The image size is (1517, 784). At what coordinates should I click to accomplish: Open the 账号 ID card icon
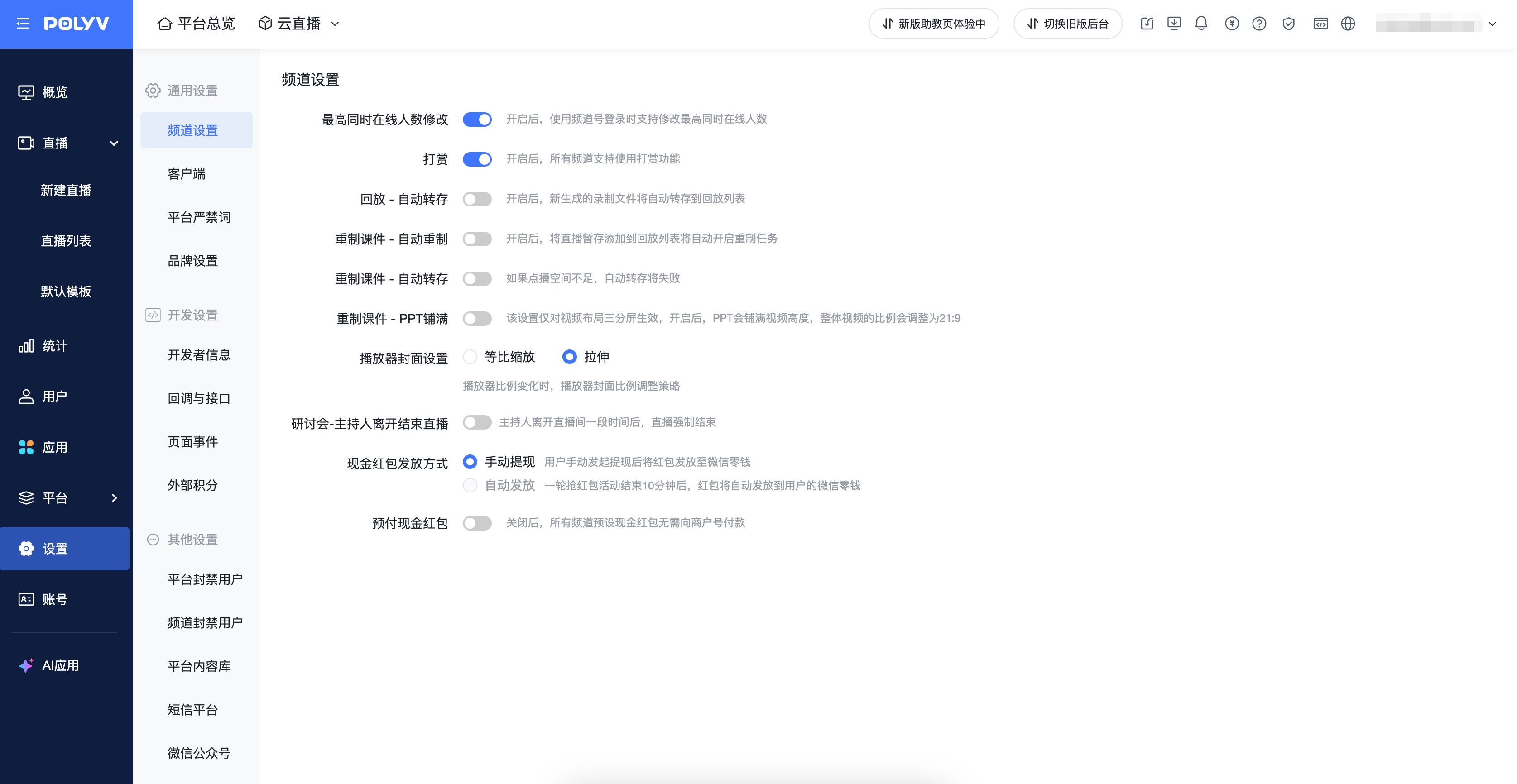point(26,599)
